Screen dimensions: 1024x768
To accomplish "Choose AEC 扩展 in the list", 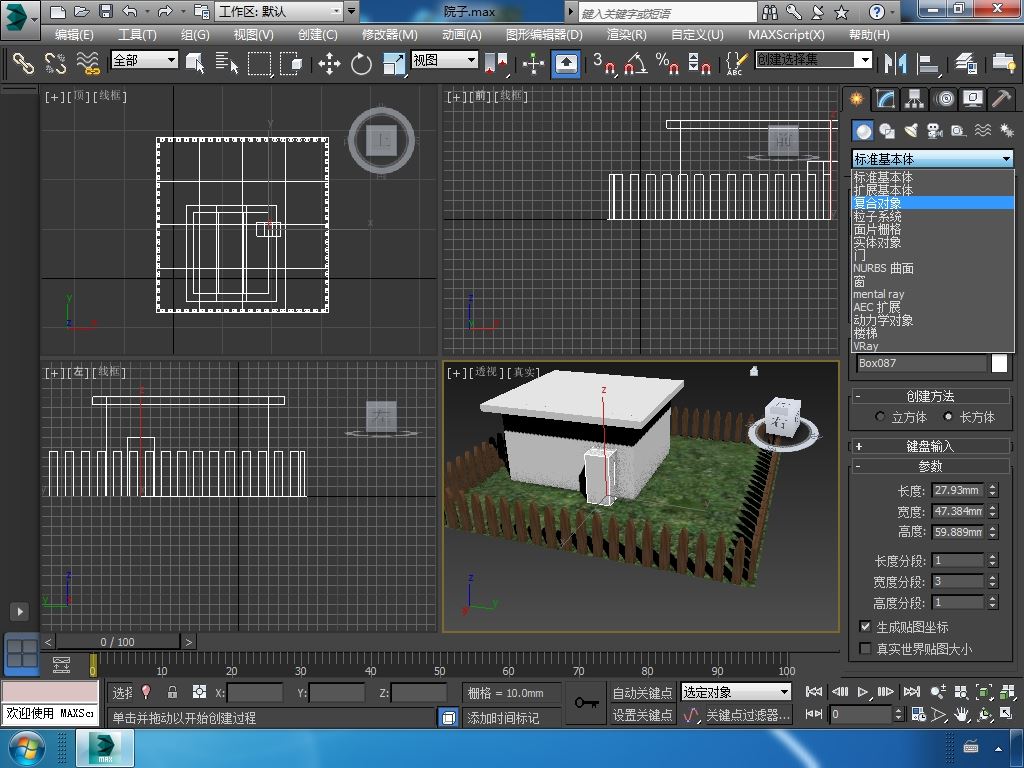I will point(933,307).
